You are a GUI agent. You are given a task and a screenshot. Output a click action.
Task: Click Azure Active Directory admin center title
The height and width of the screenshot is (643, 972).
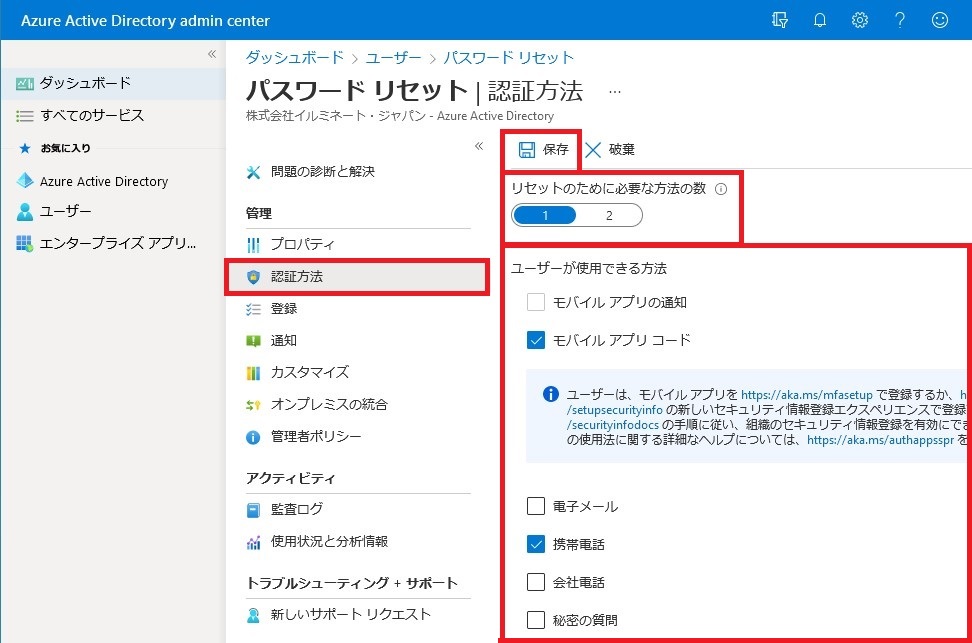coord(145,20)
